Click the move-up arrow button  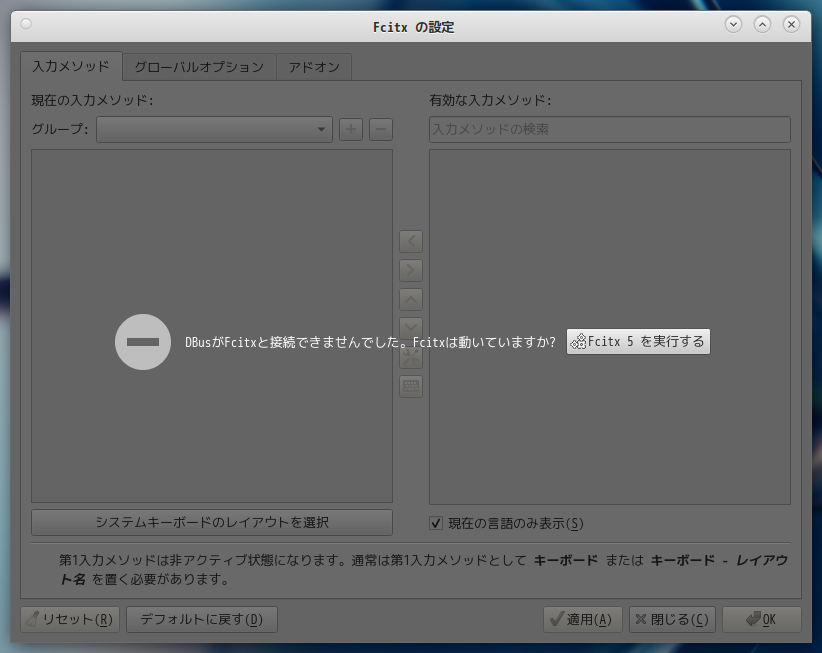(411, 300)
